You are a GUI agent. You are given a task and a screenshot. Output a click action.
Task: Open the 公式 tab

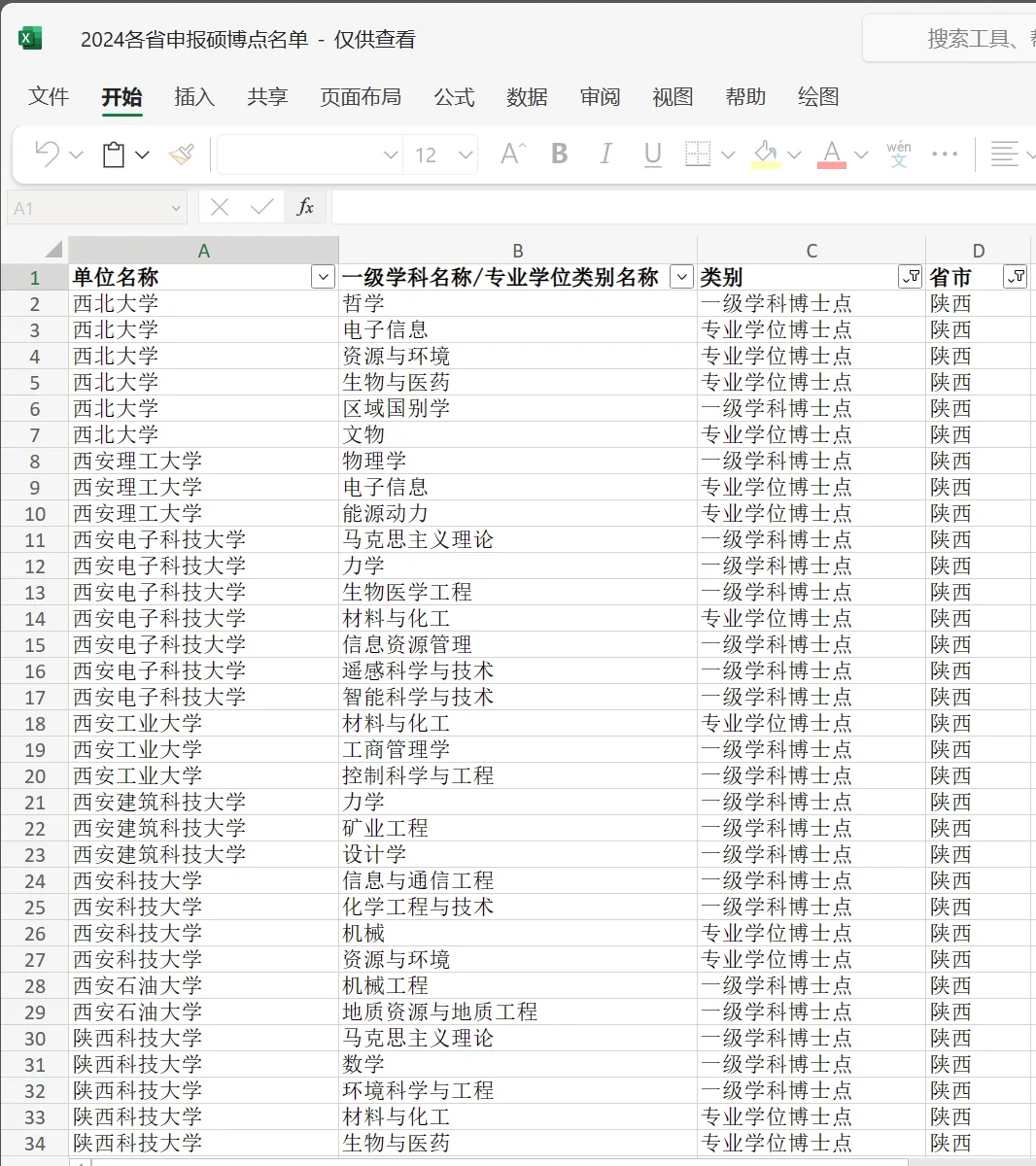point(454,96)
